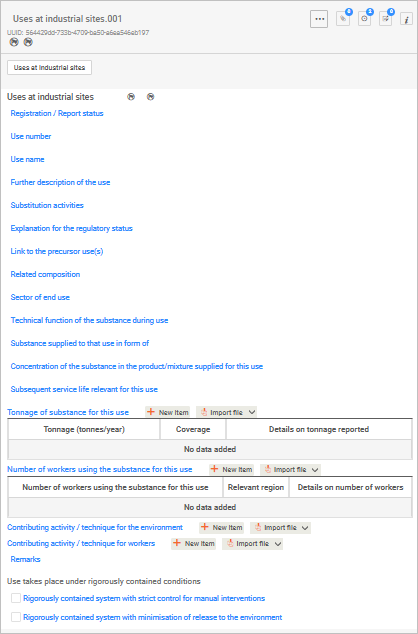Screen dimensions: 418x634
Task: Open 'Link to the precursor use(s)'
Action: (x=57, y=251)
